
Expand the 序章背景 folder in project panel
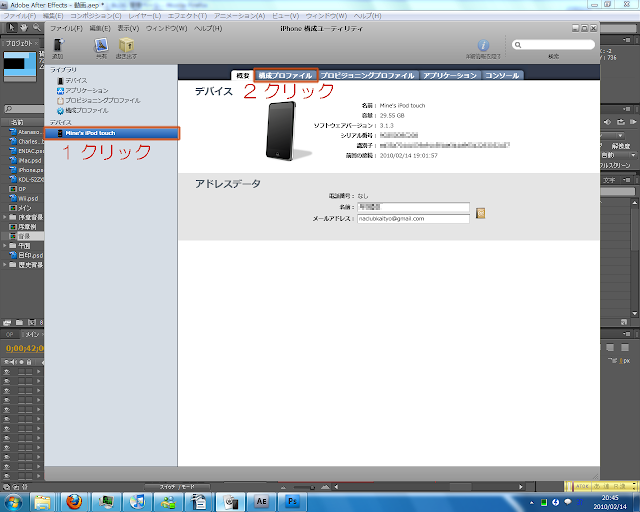point(4,217)
